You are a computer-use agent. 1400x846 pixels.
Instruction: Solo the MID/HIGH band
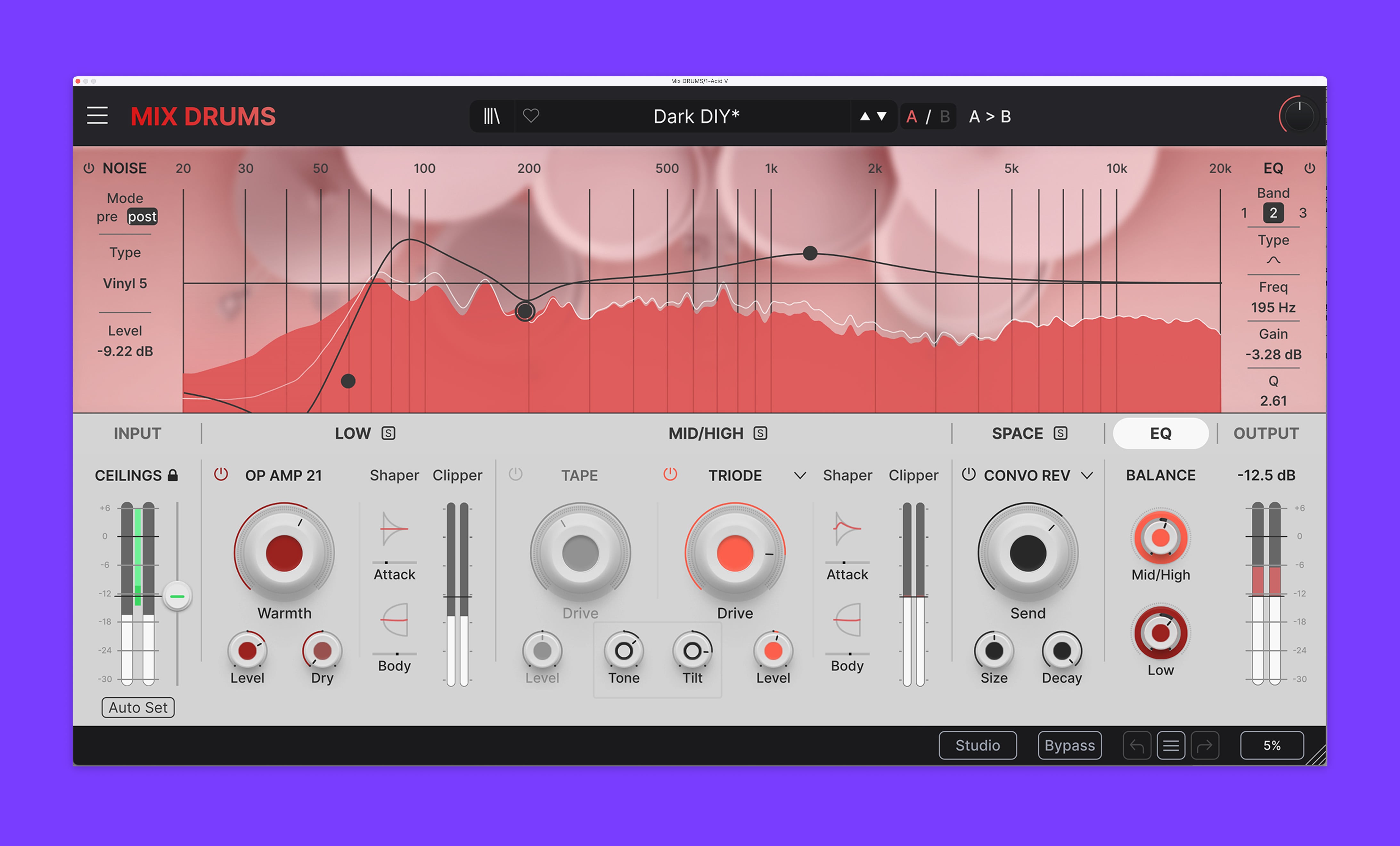click(x=760, y=433)
